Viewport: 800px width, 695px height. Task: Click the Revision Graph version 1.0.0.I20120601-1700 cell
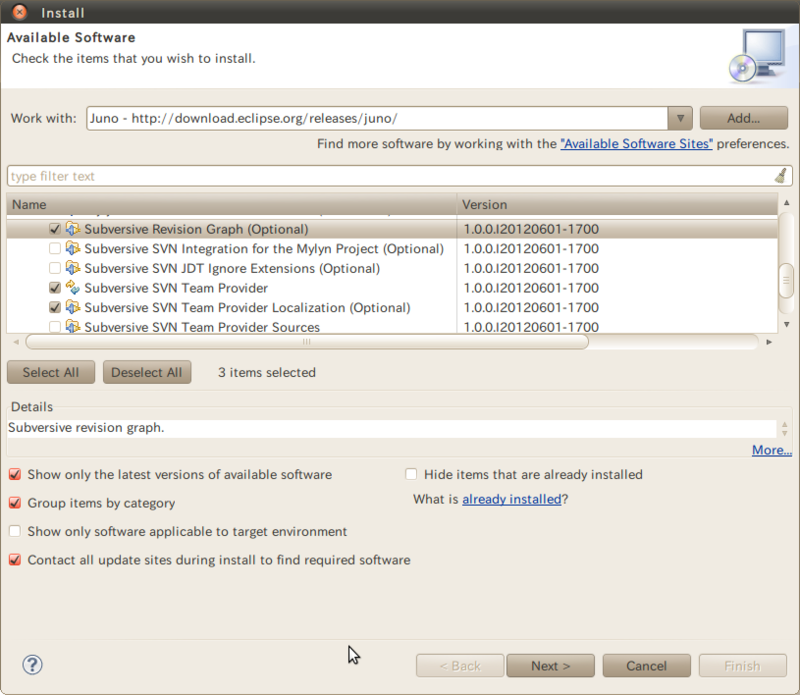tap(531, 229)
